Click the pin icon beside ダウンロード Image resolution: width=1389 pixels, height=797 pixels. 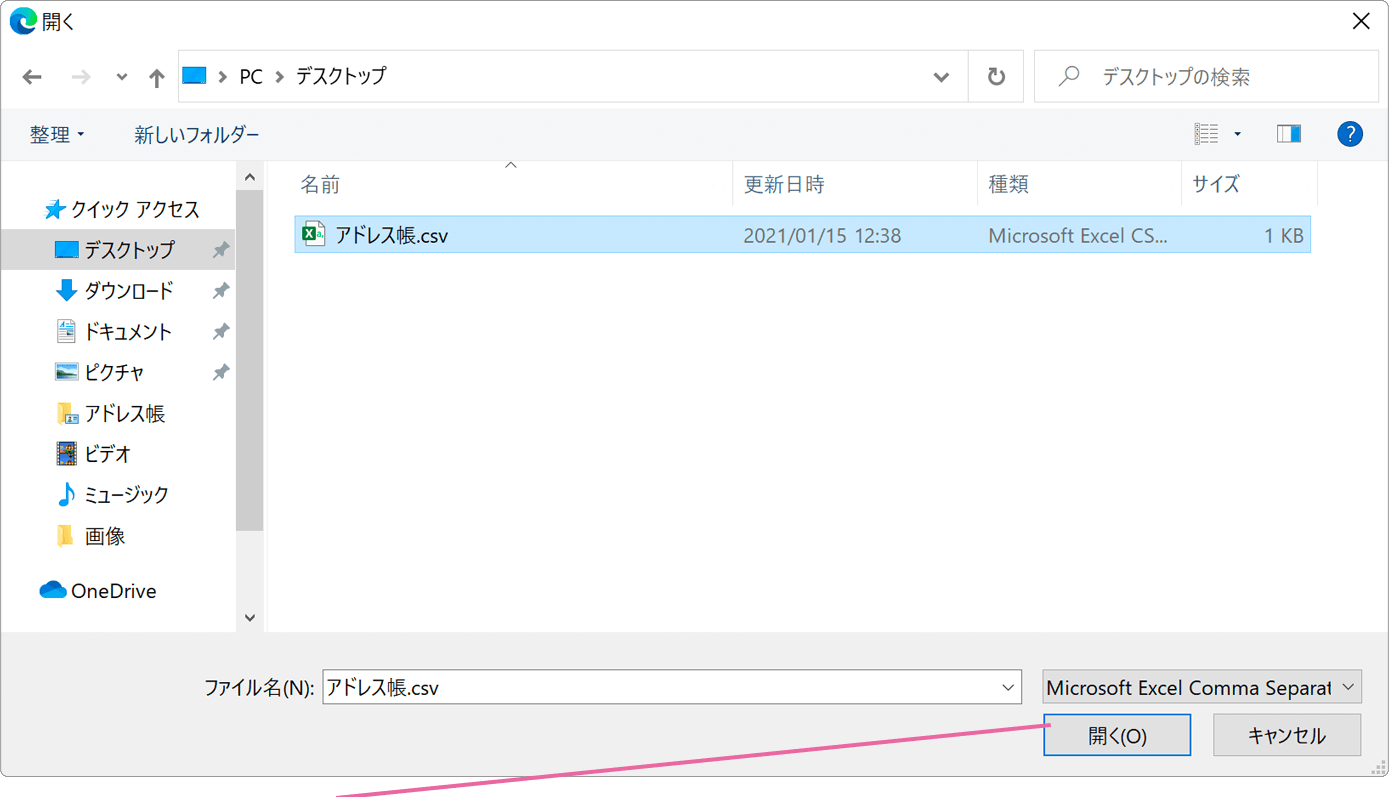point(221,291)
